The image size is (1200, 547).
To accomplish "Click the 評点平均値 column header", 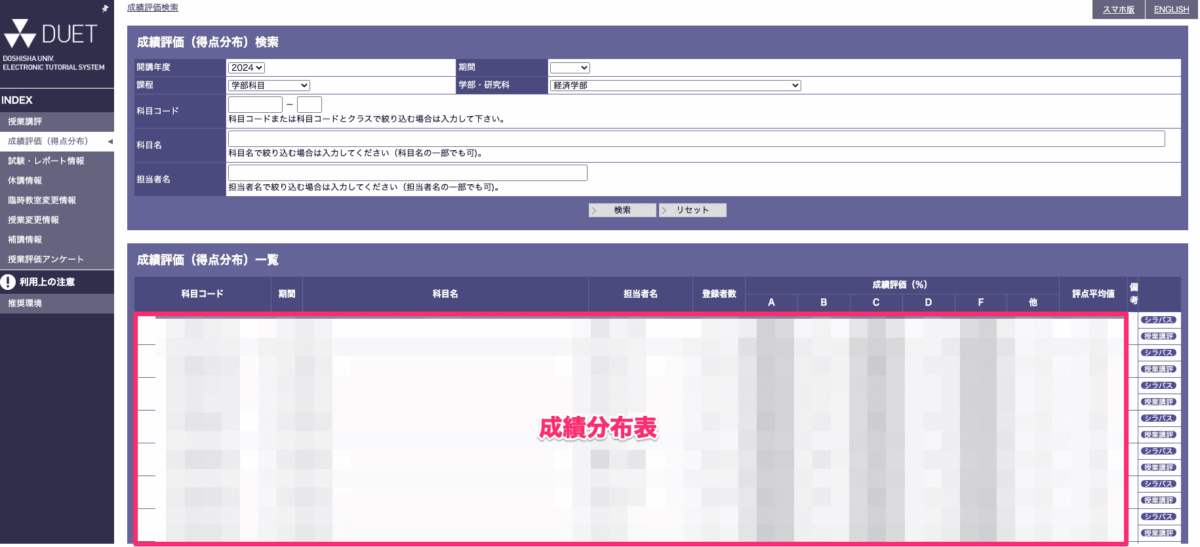I will coord(1093,294).
